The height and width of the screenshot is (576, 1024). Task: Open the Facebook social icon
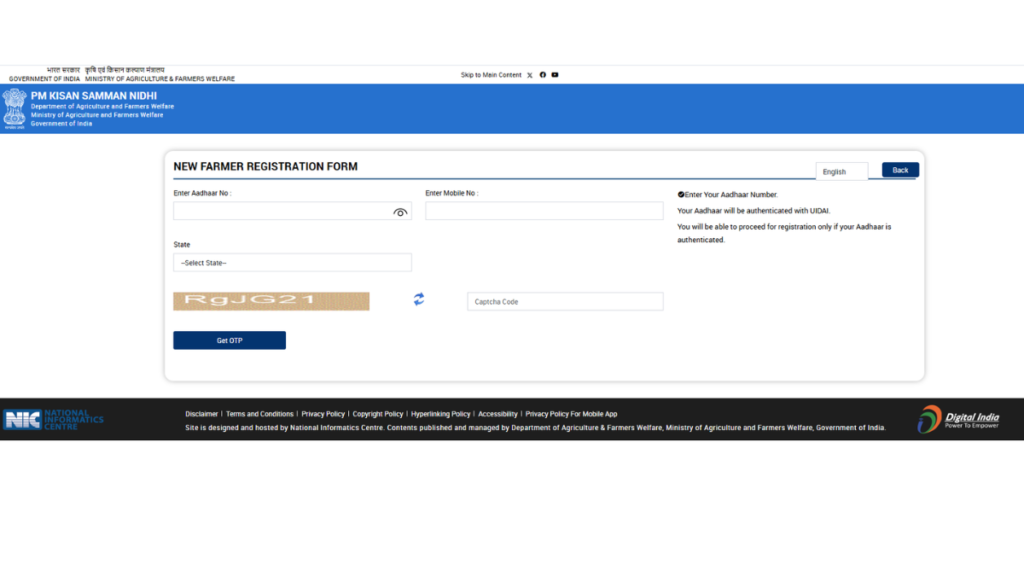543,75
